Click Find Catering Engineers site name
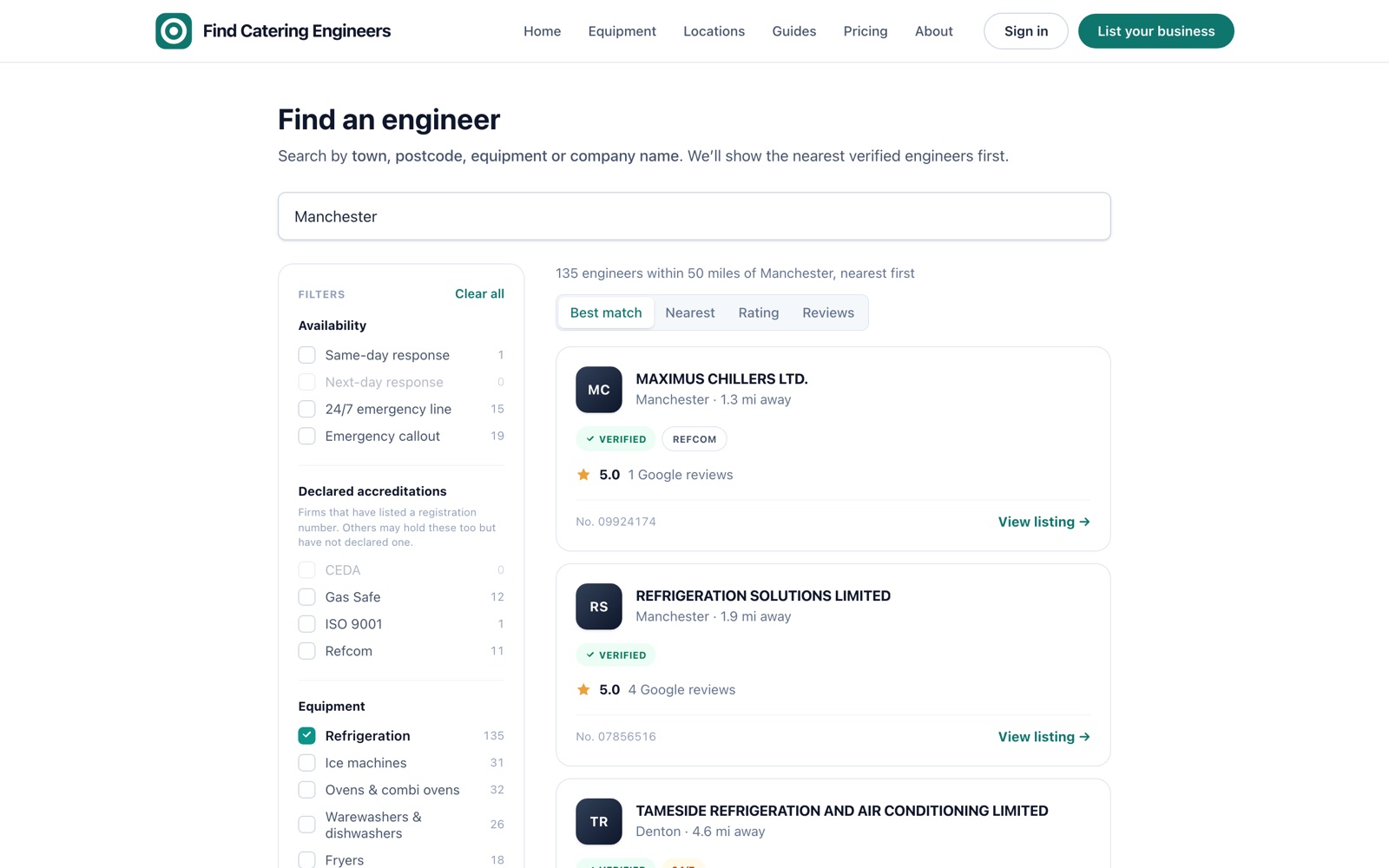Screen dimensions: 1389x868 [297, 31]
